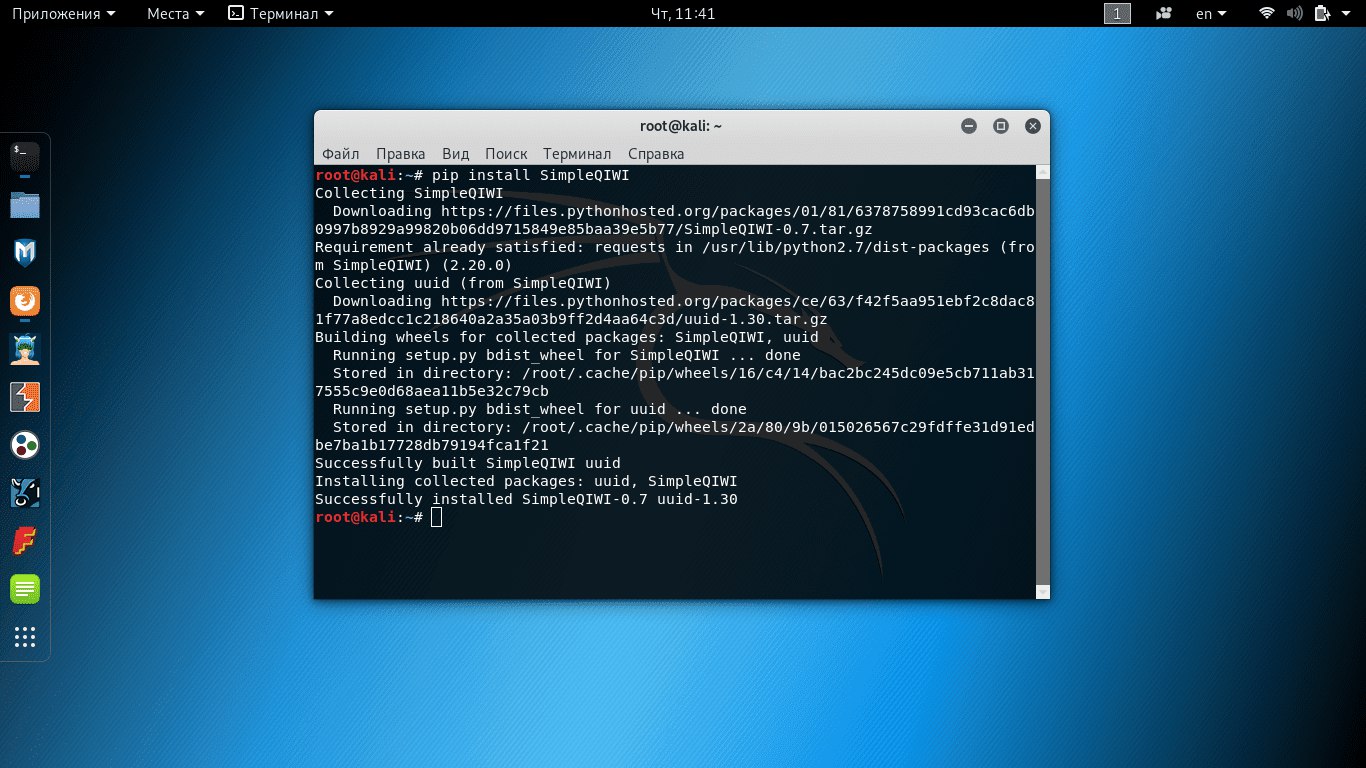Click 'Running setup.py bdist_wheel for SimpleQIWI' line

(x=567, y=355)
